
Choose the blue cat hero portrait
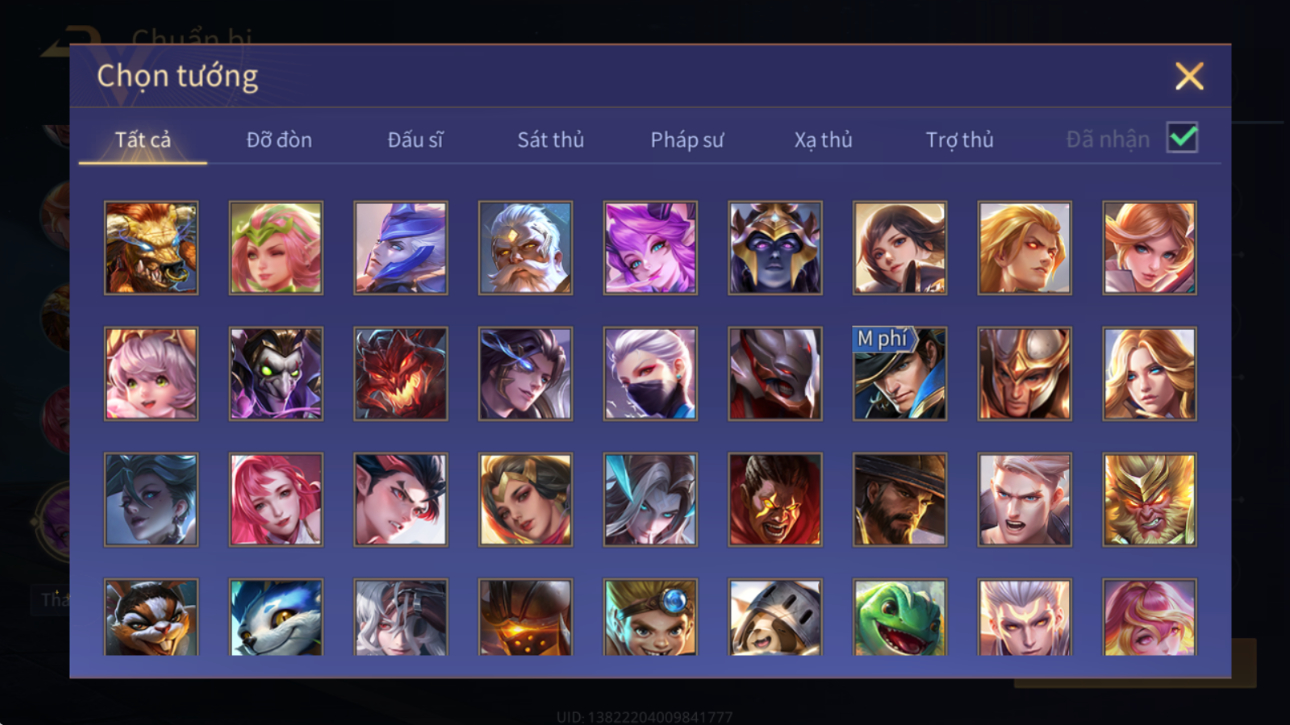[276, 618]
